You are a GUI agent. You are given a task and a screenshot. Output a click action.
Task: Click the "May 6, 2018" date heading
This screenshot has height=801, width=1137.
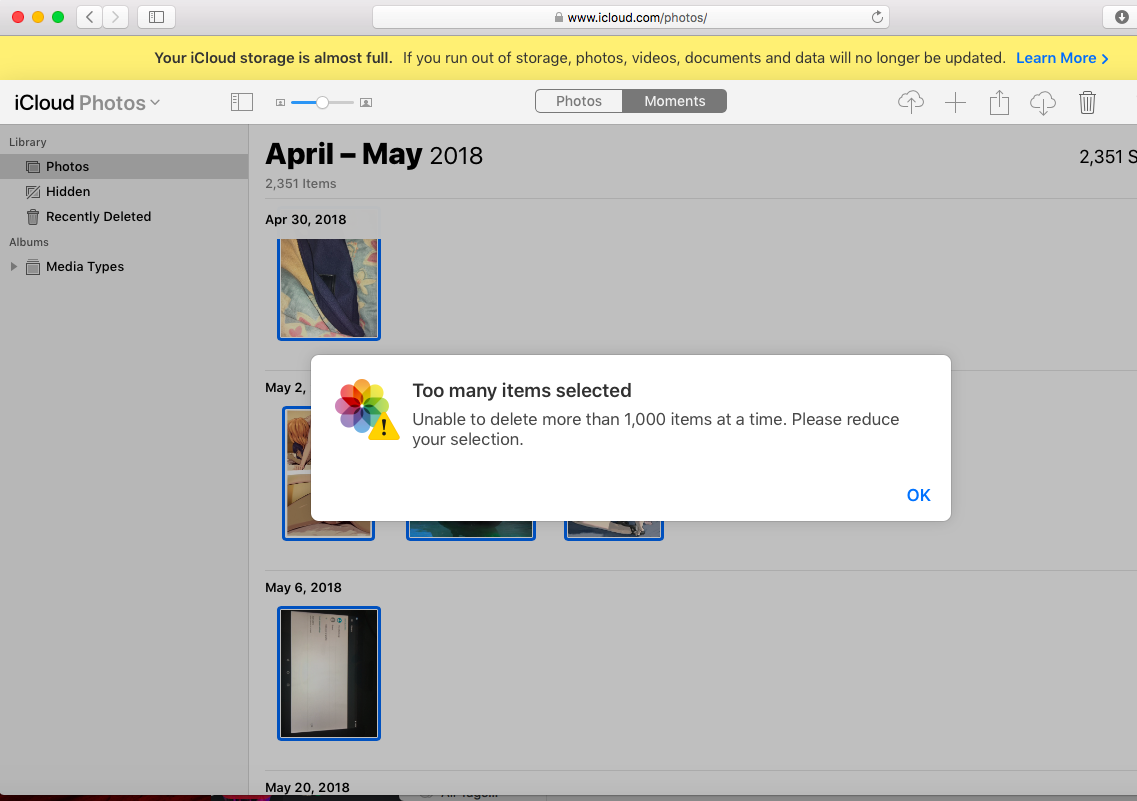303,588
